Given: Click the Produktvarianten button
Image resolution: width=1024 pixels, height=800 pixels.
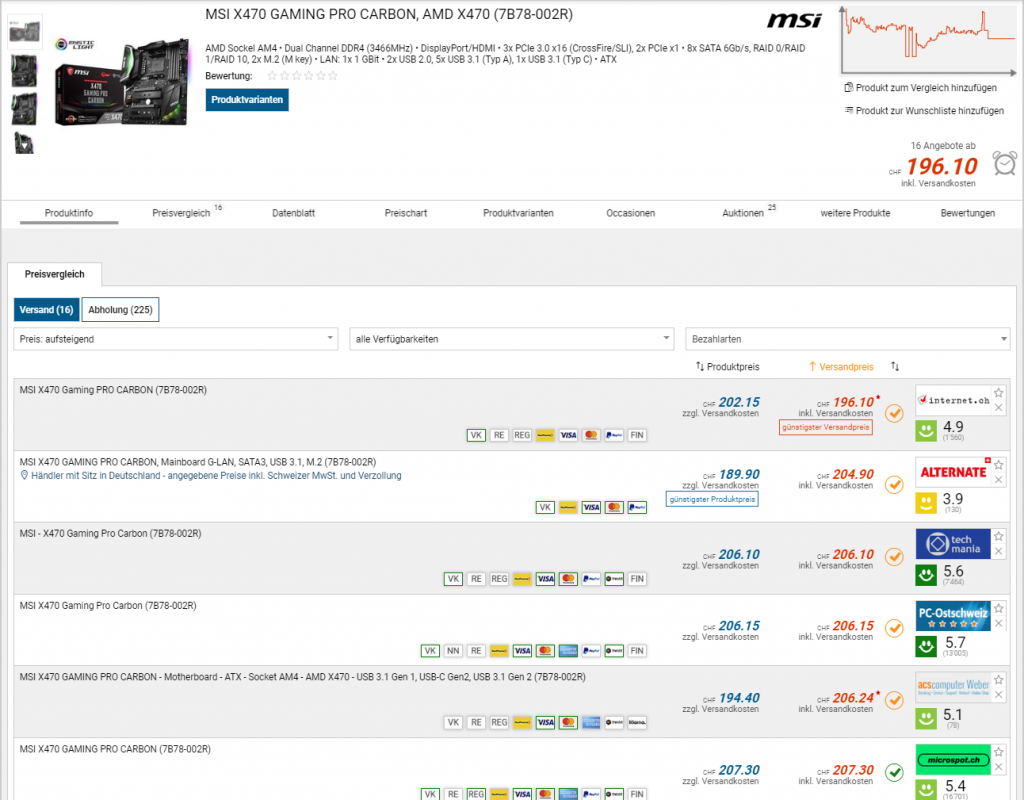Looking at the screenshot, I should (247, 100).
